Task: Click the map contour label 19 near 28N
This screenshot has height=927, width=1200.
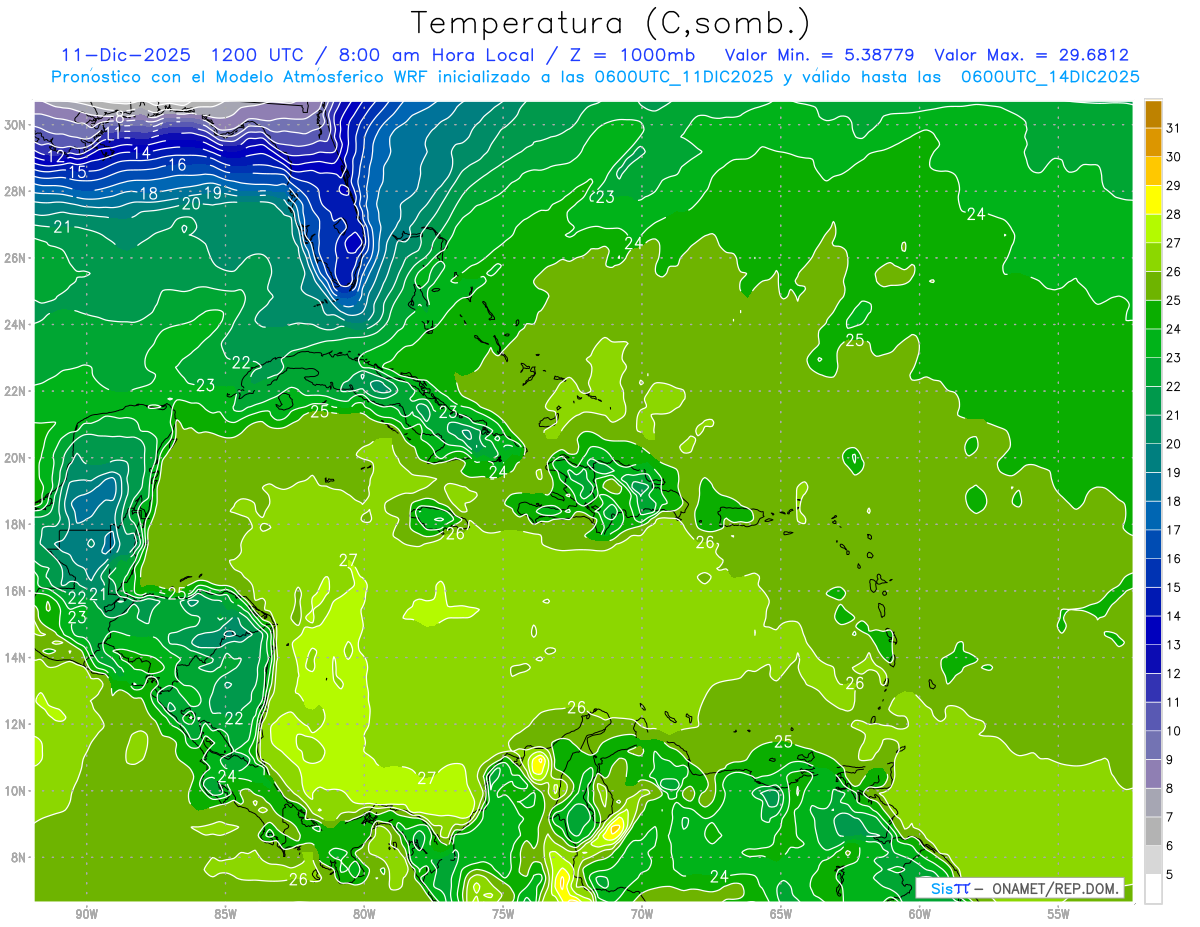Action: pyautogui.click(x=212, y=193)
